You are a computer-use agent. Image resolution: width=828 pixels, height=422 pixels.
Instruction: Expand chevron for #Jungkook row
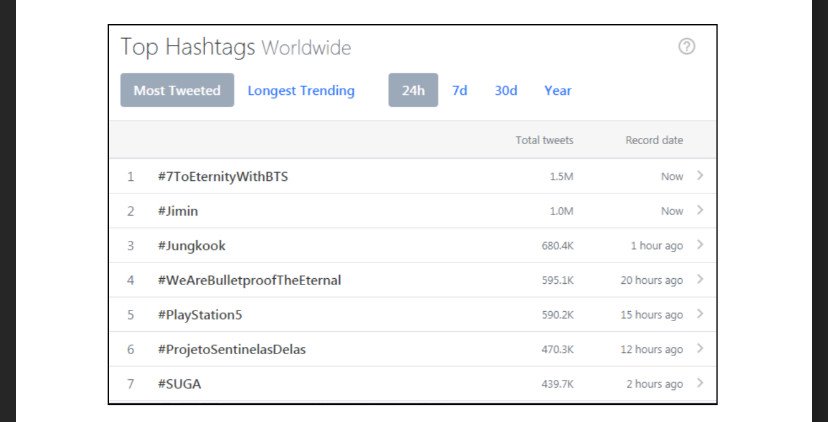click(700, 245)
